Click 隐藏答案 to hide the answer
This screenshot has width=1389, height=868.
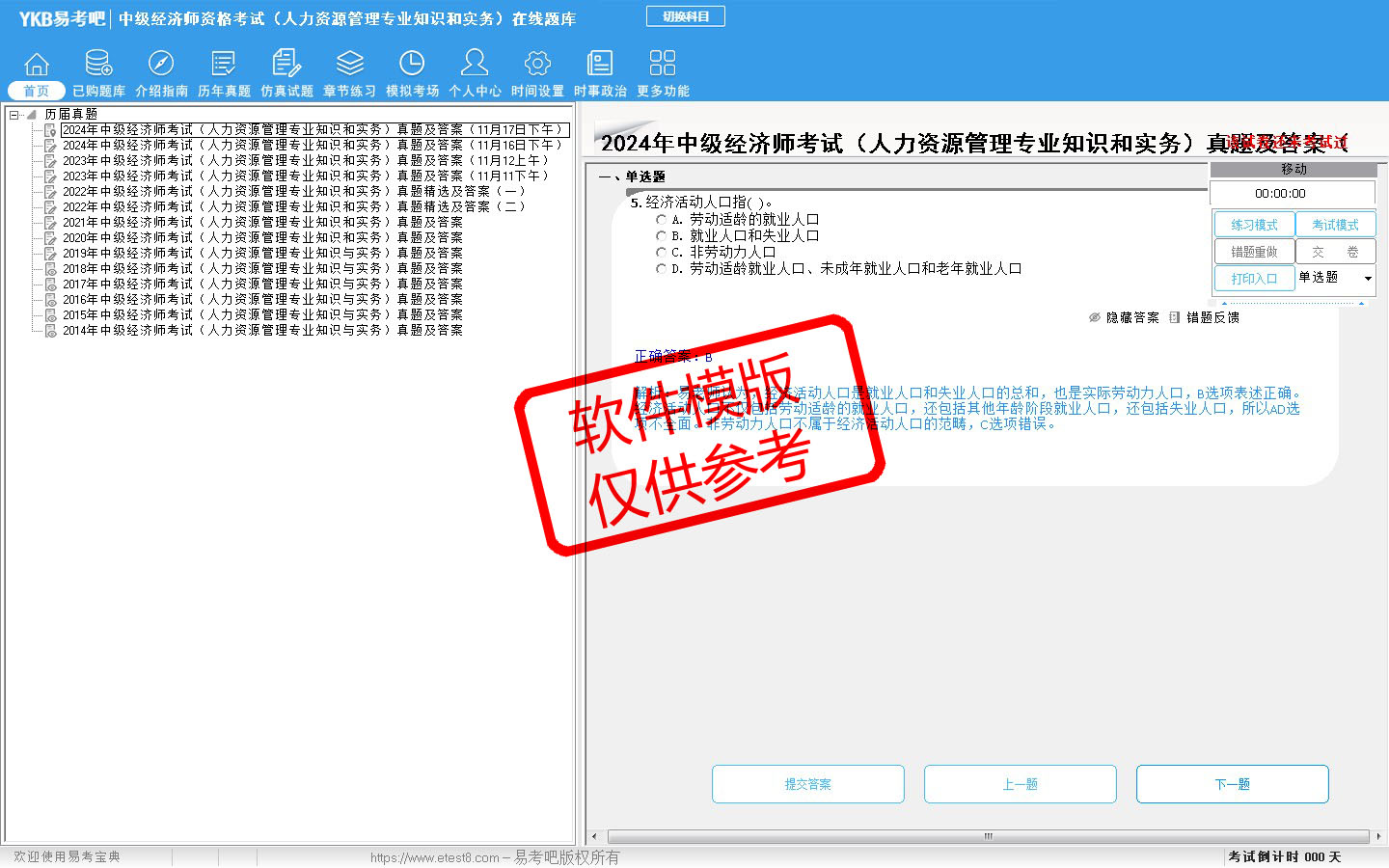1124,317
